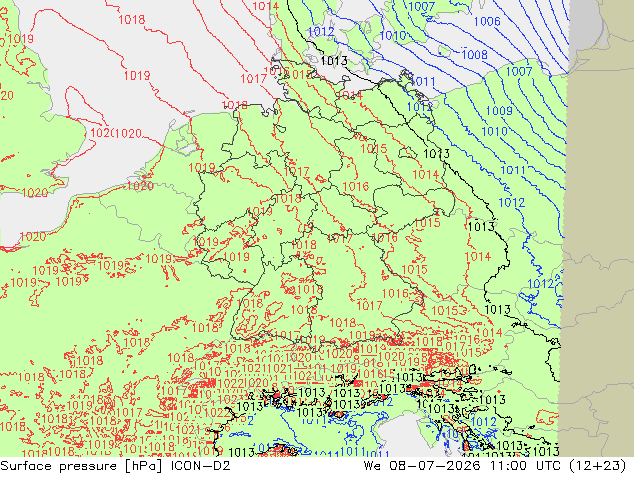The height and width of the screenshot is (490, 634).
Task: Click the '(12+23)' forecast run text
Action: [598, 466]
